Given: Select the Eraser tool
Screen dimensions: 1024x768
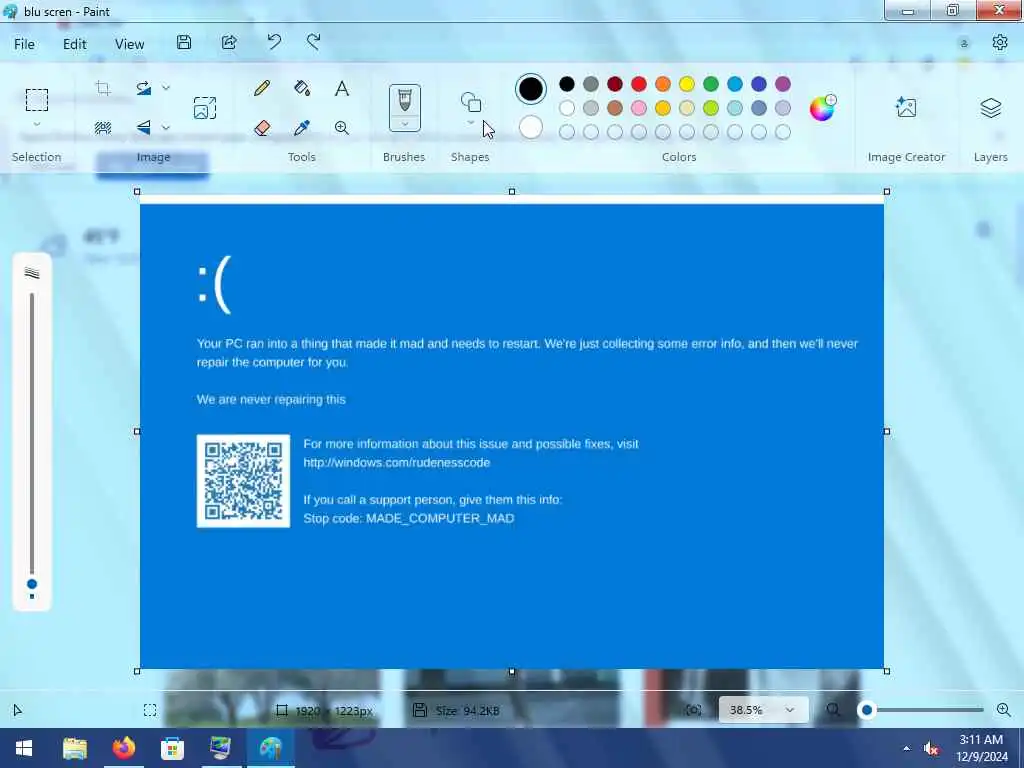Looking at the screenshot, I should [262, 127].
